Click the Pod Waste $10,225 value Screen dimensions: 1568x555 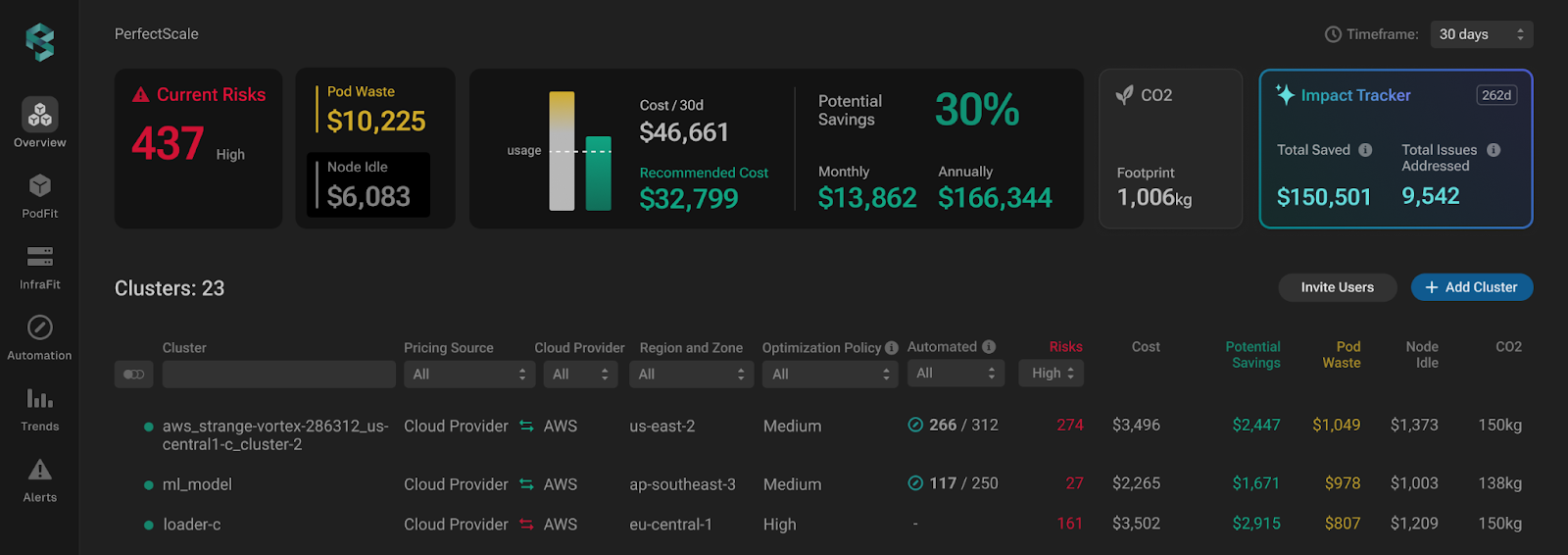tap(376, 122)
